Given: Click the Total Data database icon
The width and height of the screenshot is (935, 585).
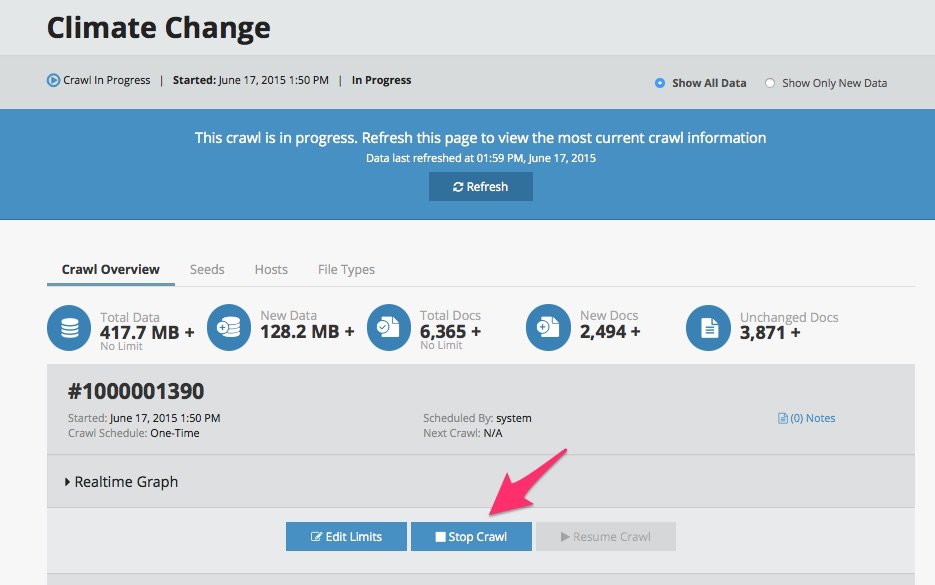Looking at the screenshot, I should 69,329.
